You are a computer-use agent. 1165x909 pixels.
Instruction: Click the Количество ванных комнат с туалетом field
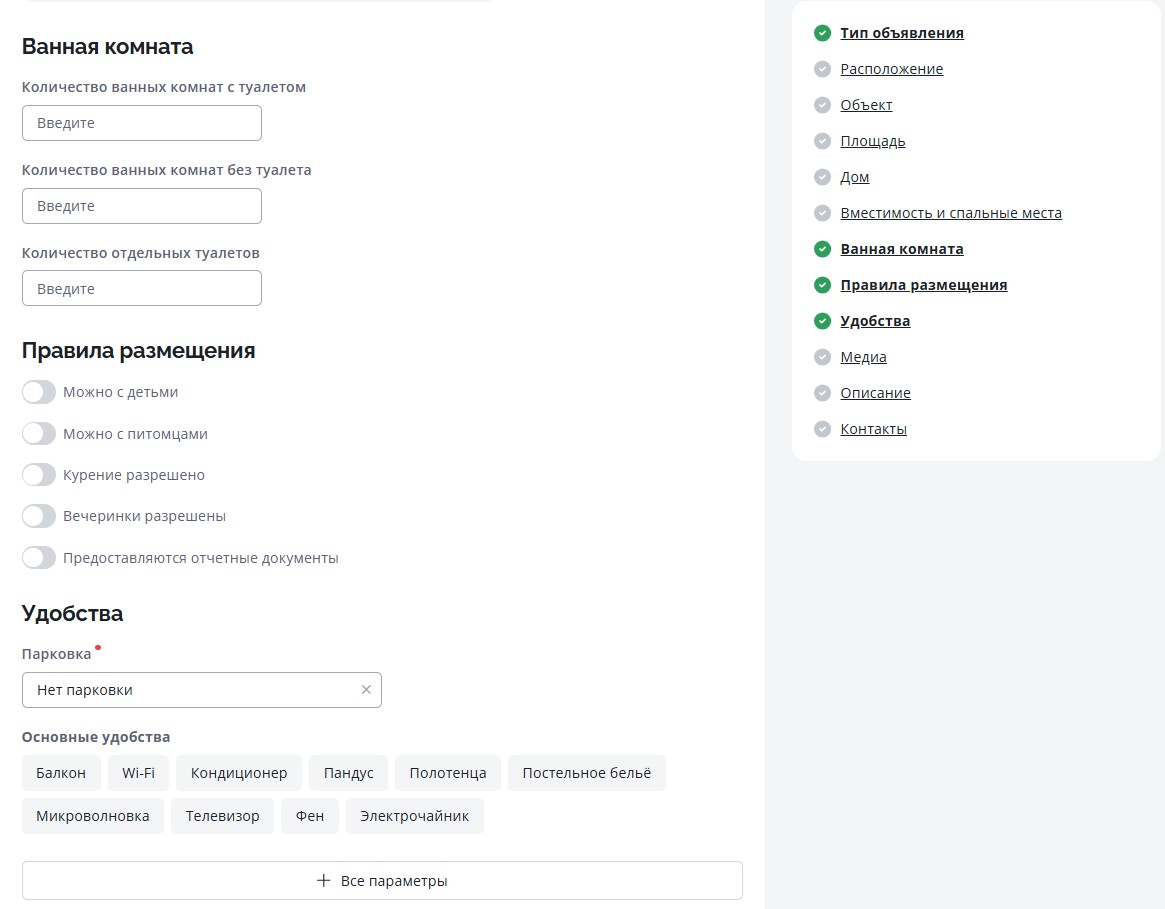142,123
